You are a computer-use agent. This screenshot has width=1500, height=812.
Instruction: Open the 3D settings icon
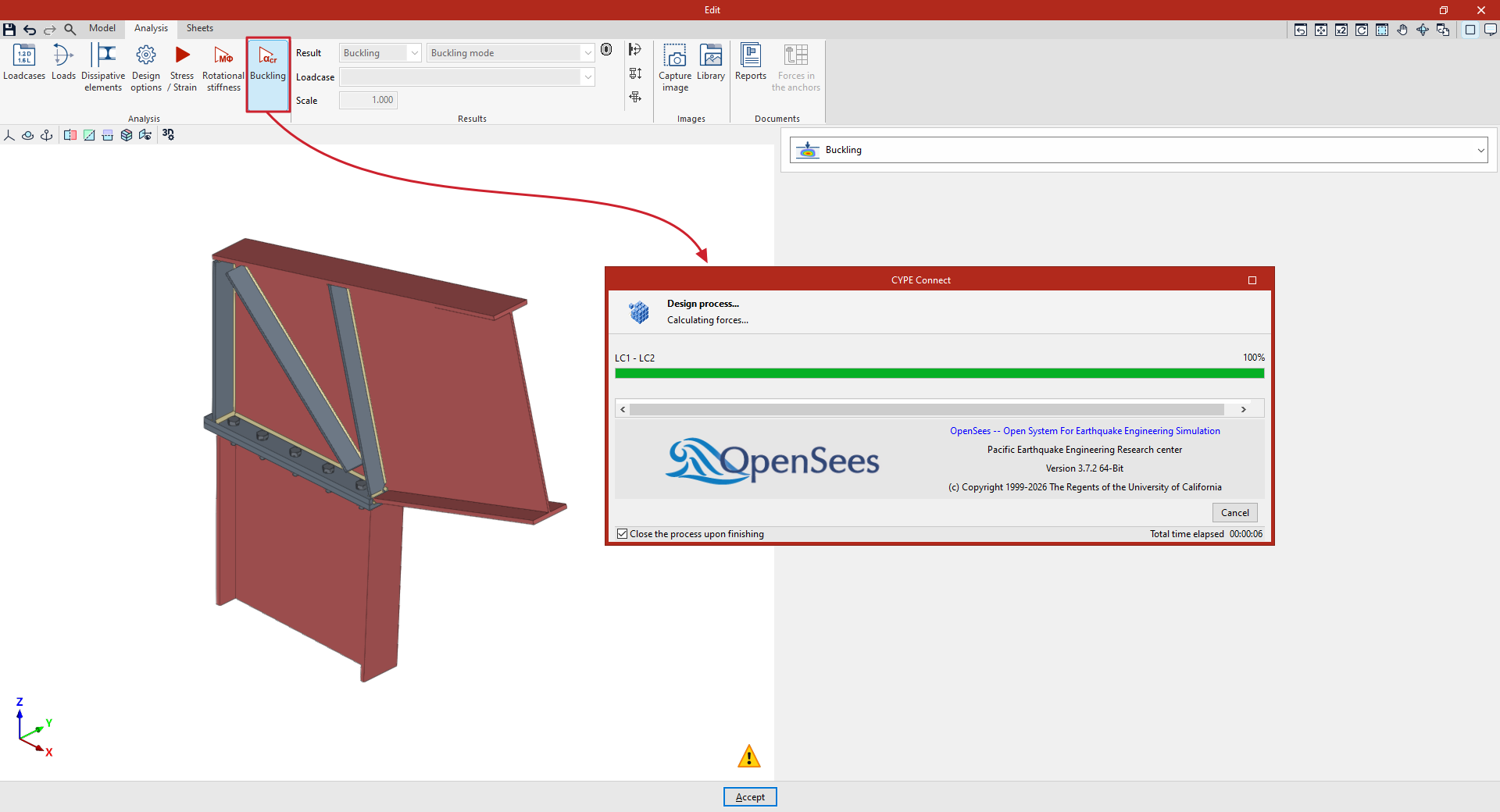168,134
